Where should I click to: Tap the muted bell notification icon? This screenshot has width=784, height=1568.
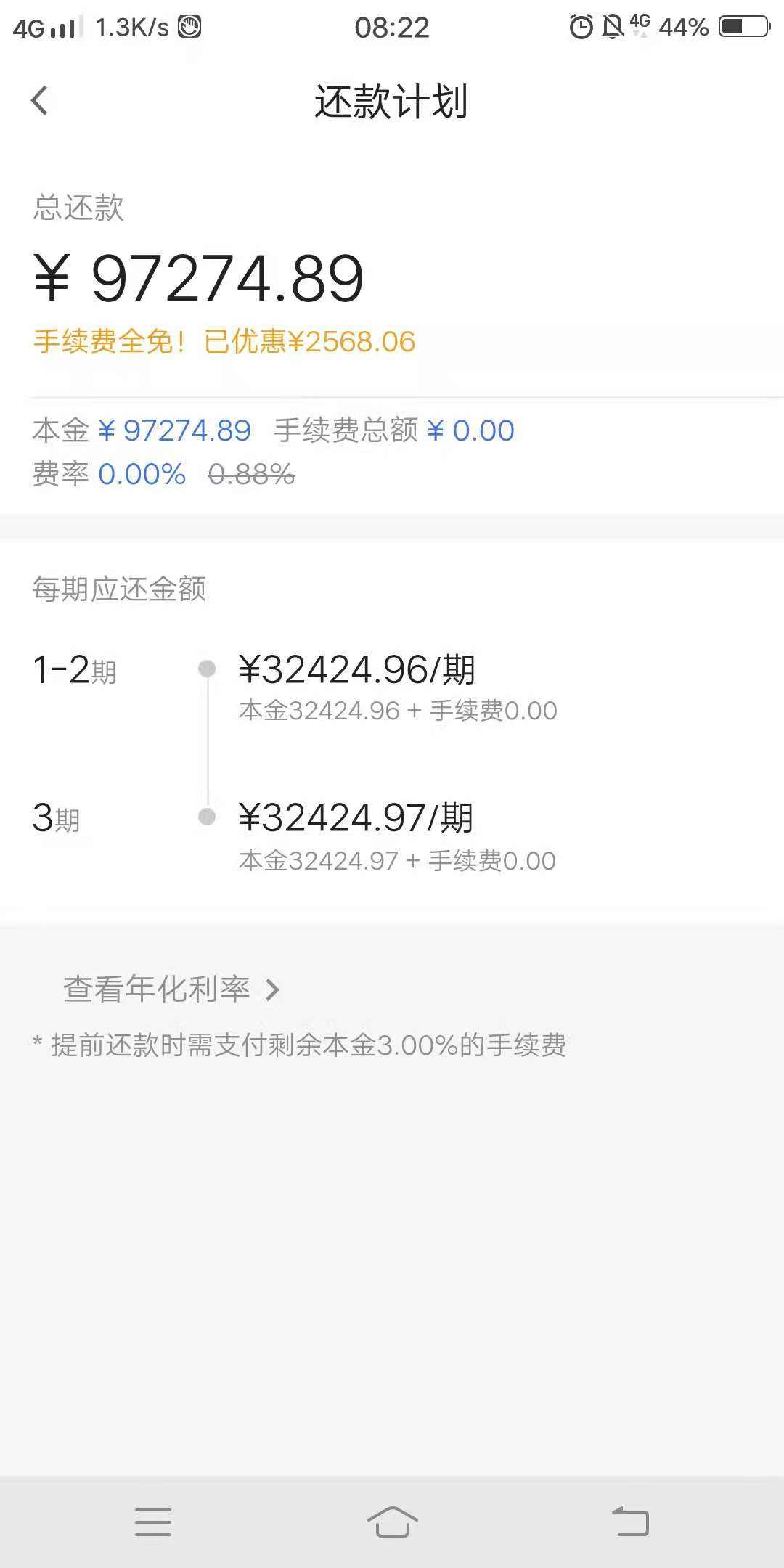tap(613, 27)
